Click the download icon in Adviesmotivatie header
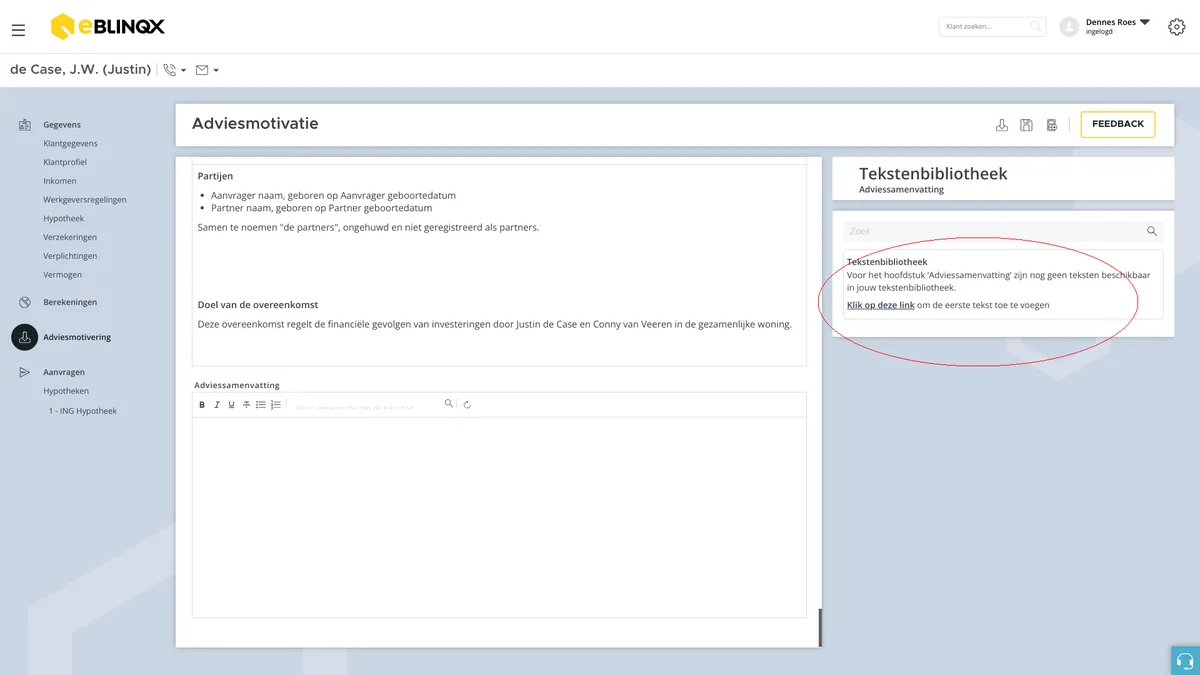The image size is (1200, 675). click(1002, 125)
